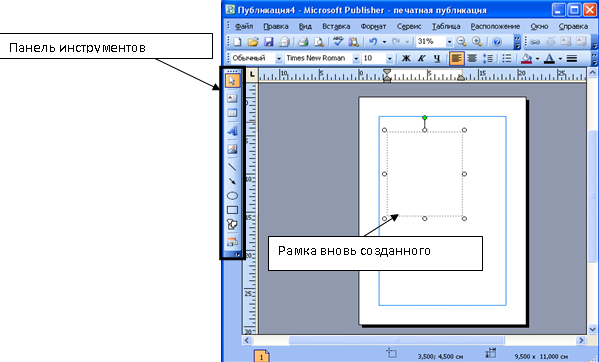
Task: Click the horizontal scroll right arrow
Action: [581, 340]
